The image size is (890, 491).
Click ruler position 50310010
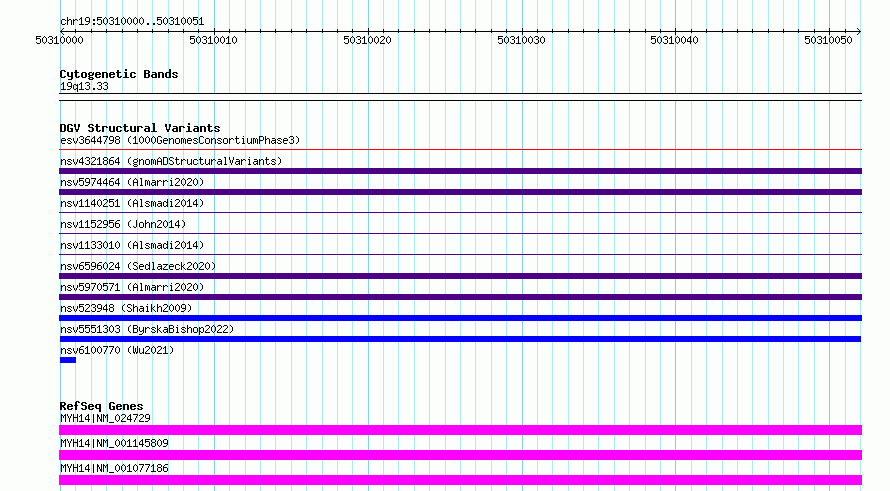[213, 40]
